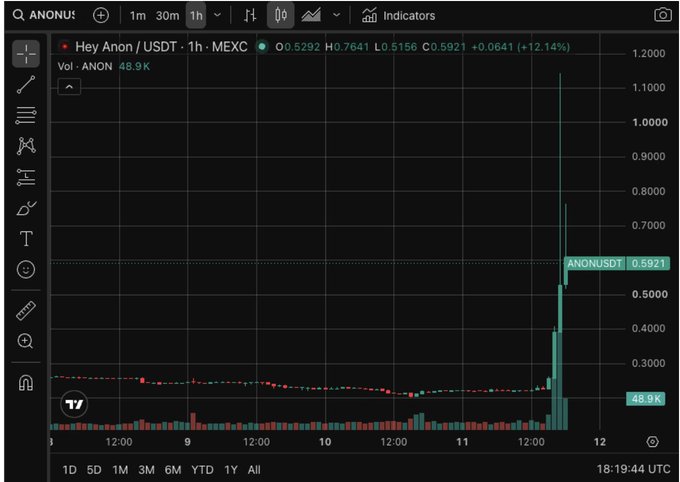Collapse the indicator legend chevron
680x482 pixels.
tap(69, 87)
